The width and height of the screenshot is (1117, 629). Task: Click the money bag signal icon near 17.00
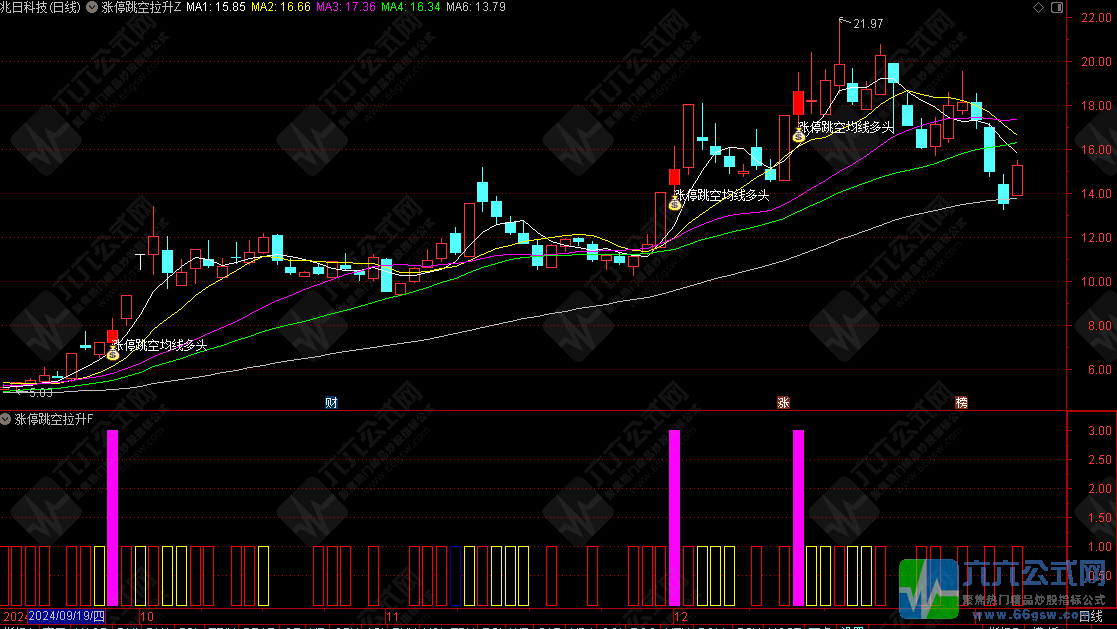799,135
